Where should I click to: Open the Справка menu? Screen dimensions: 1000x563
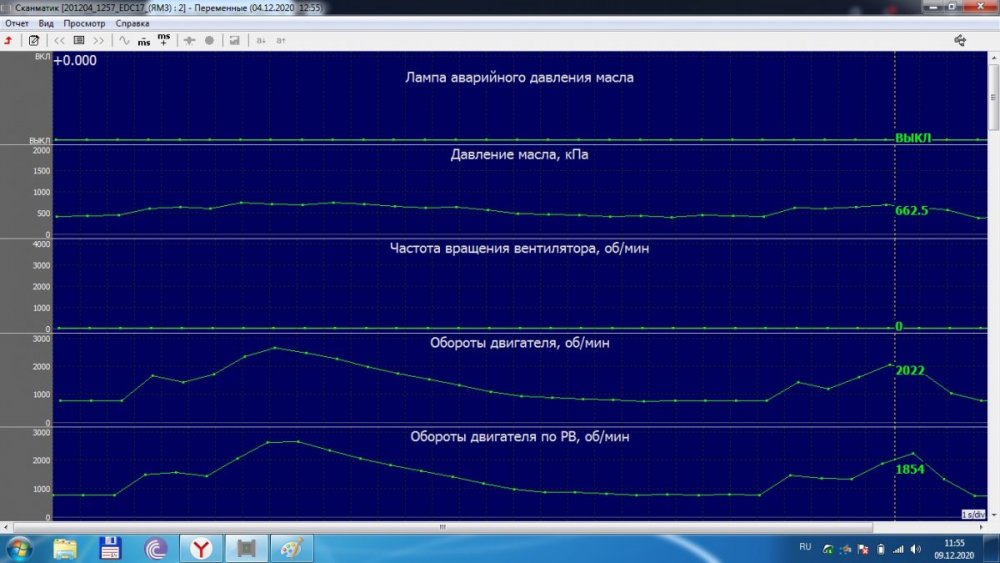tap(132, 23)
